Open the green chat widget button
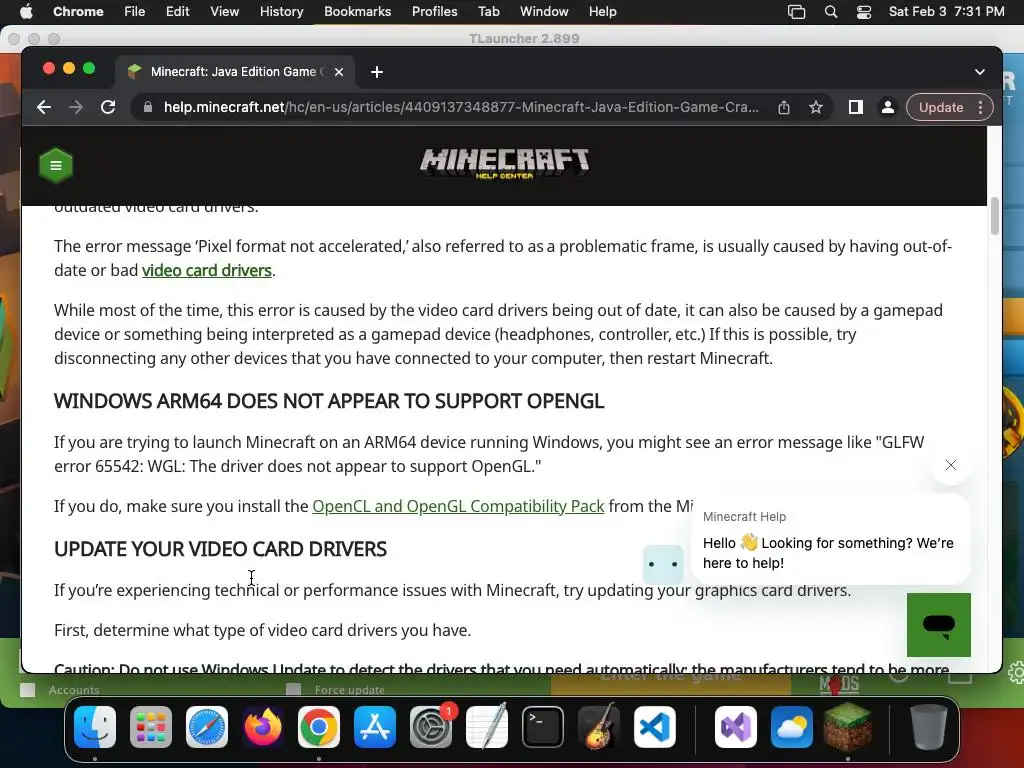The width and height of the screenshot is (1024, 768). click(938, 625)
